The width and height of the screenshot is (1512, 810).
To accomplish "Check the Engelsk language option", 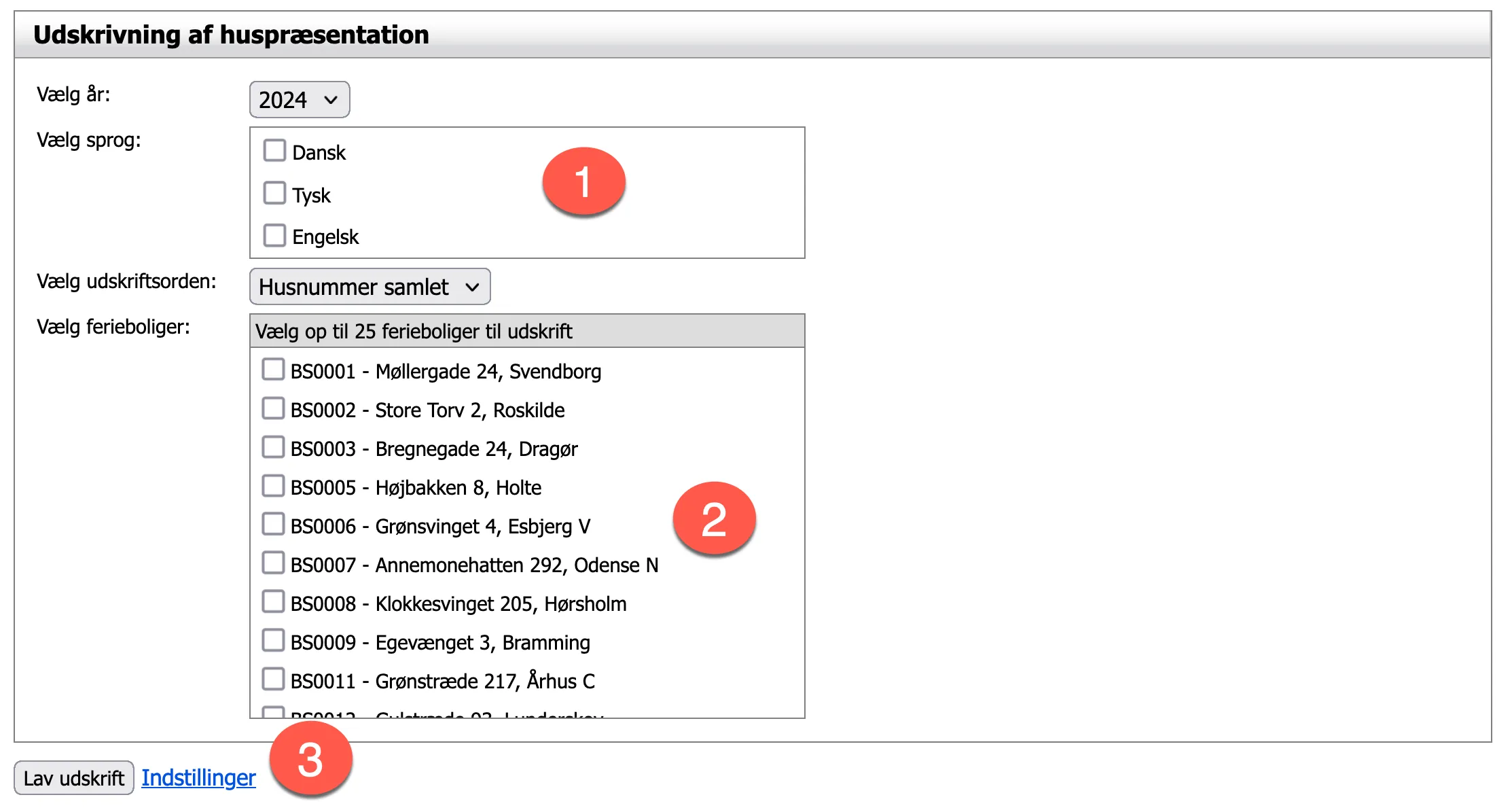I will pyautogui.click(x=274, y=235).
